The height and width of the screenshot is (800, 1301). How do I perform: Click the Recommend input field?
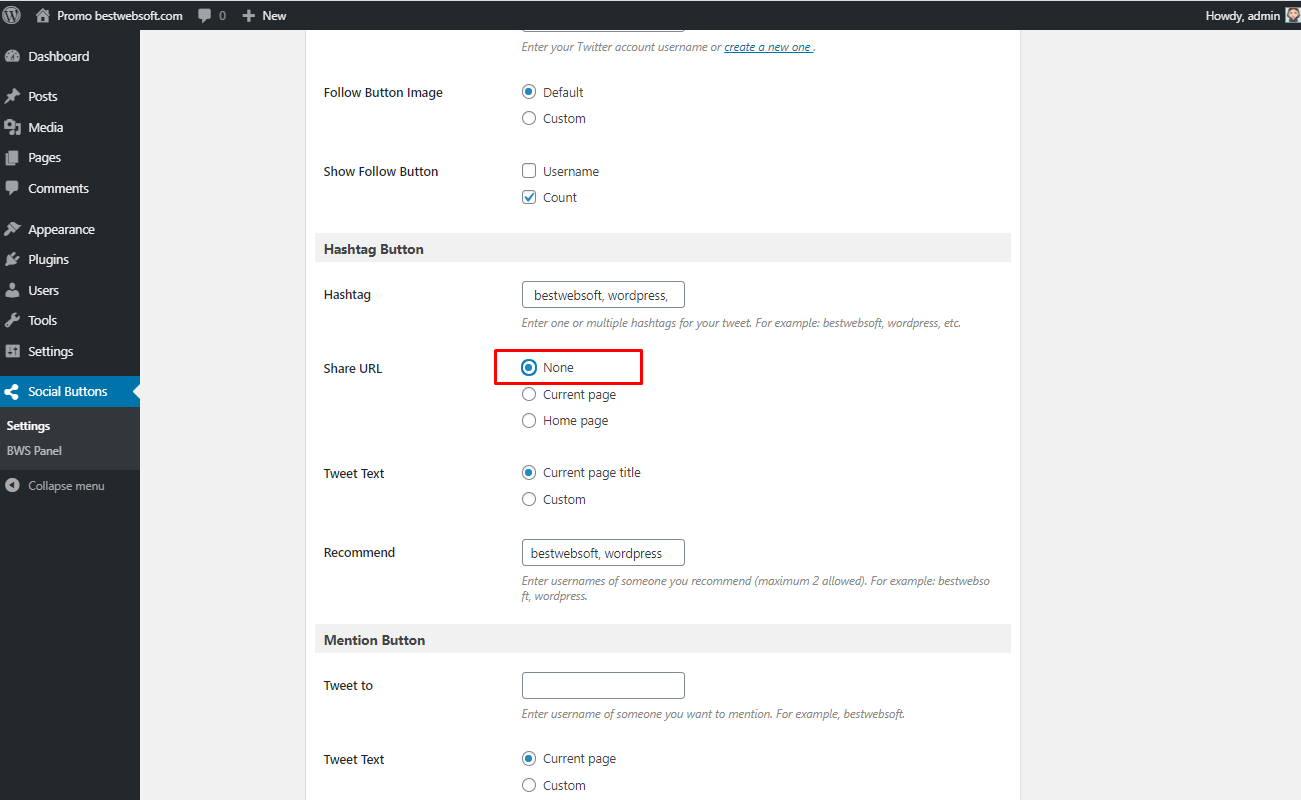pyautogui.click(x=603, y=553)
